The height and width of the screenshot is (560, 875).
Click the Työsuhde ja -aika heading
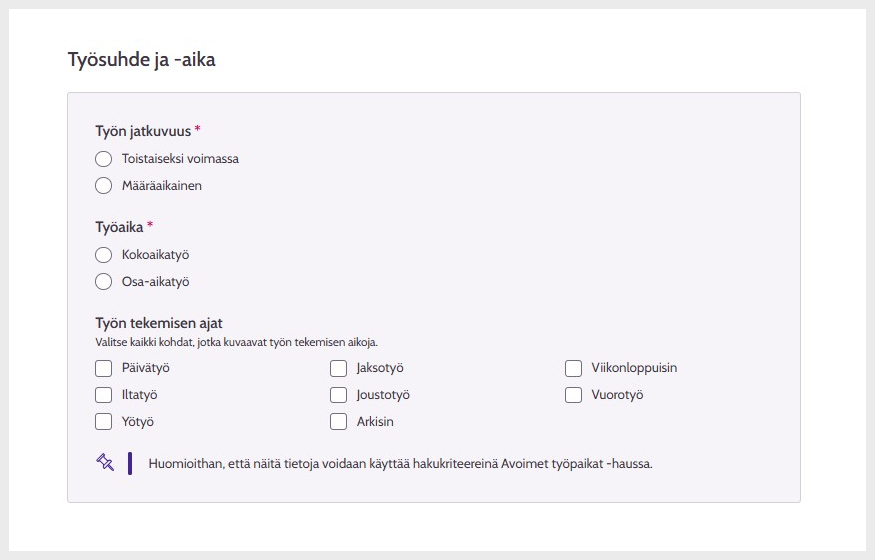[141, 60]
